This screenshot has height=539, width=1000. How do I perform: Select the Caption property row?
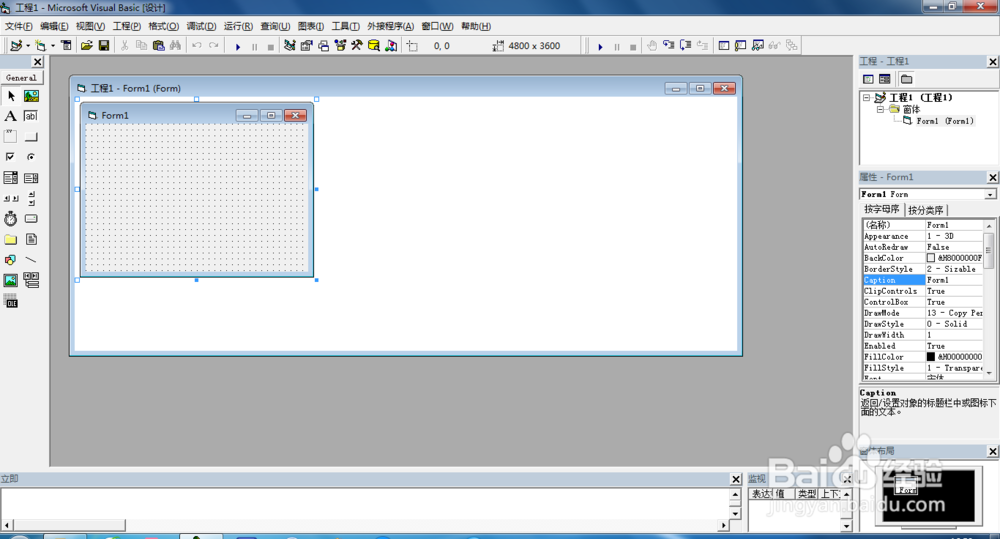point(922,280)
